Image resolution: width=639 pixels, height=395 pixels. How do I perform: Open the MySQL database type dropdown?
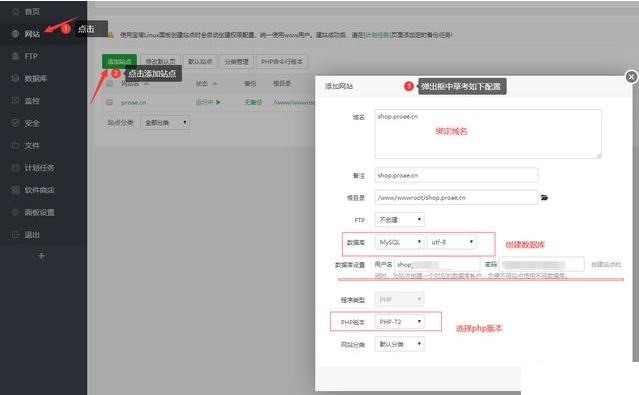399,242
